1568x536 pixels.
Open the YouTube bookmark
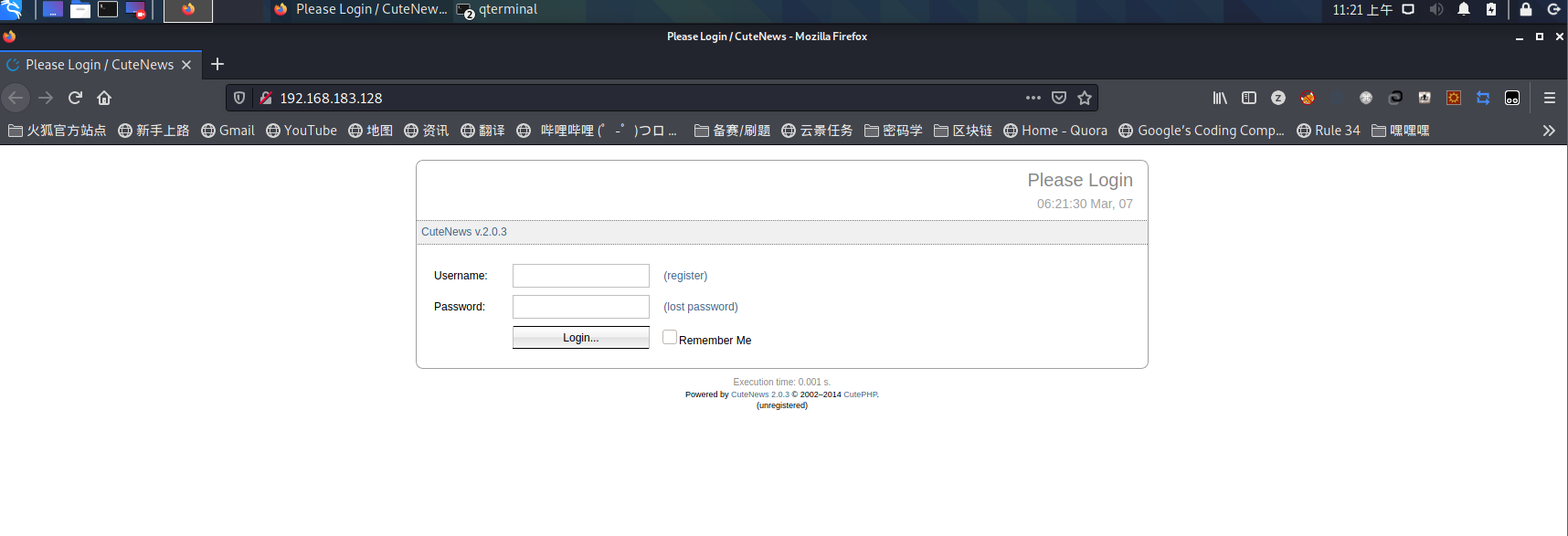302,131
